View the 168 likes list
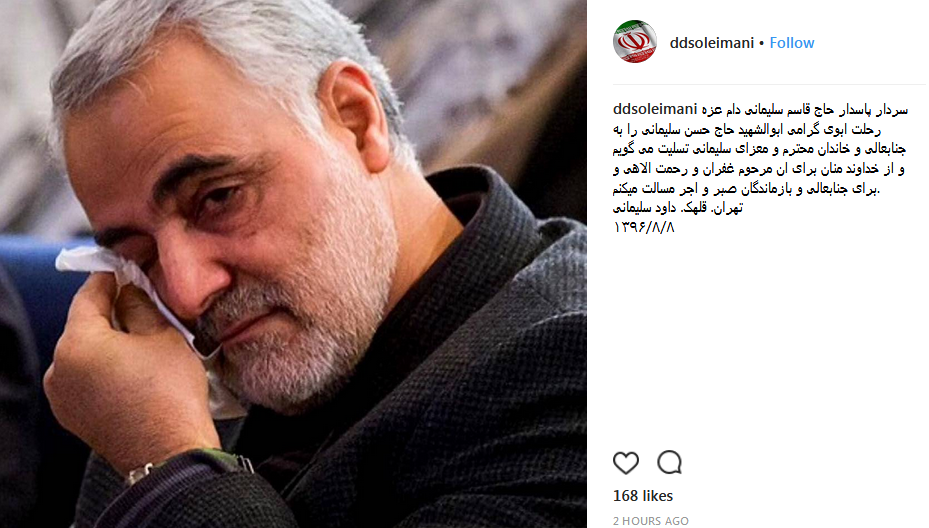Image resolution: width=929 pixels, height=528 pixels. [x=643, y=495]
